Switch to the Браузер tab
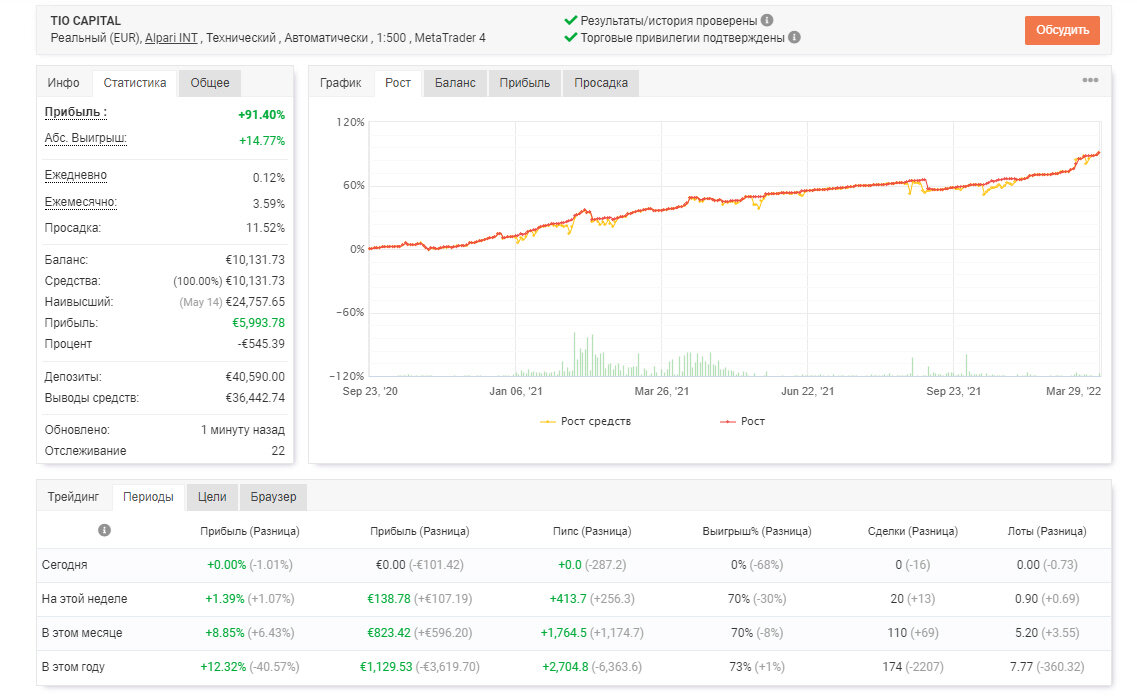1137x698 pixels. (273, 497)
